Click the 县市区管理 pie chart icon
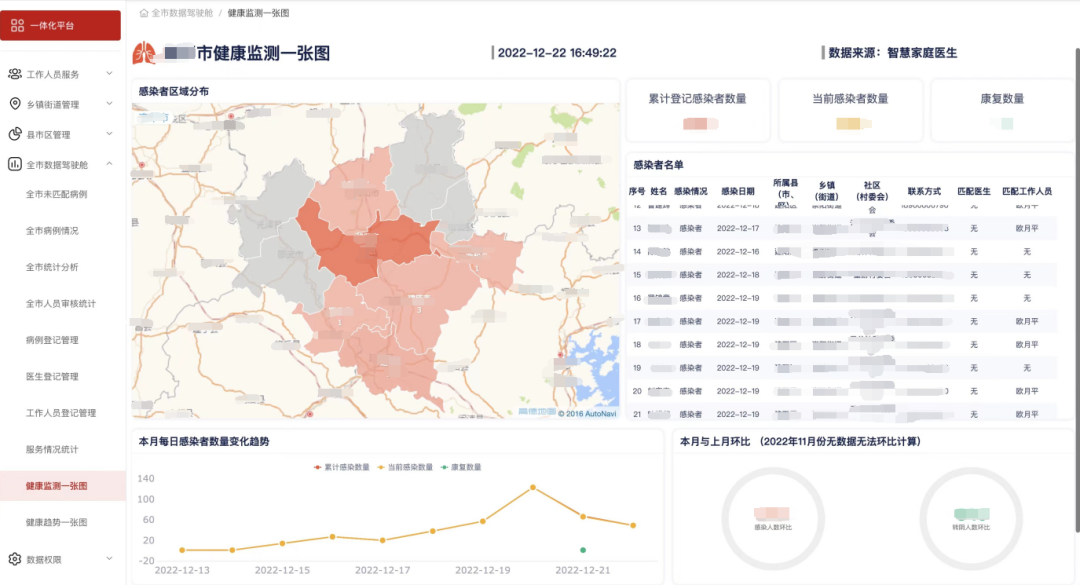The width and height of the screenshot is (1080, 585). point(14,134)
